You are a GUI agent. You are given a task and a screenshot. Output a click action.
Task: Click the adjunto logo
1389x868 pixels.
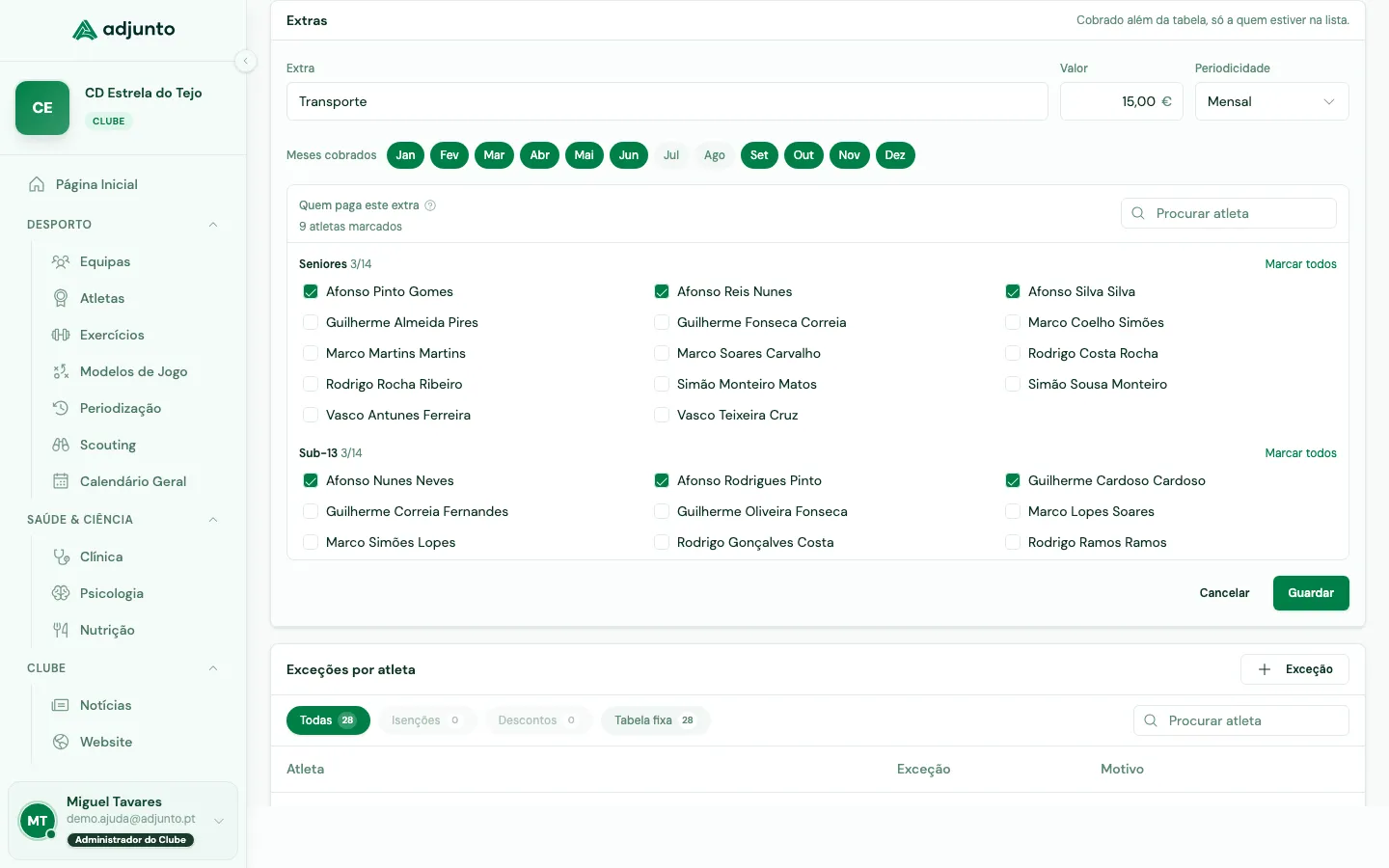[x=123, y=29]
